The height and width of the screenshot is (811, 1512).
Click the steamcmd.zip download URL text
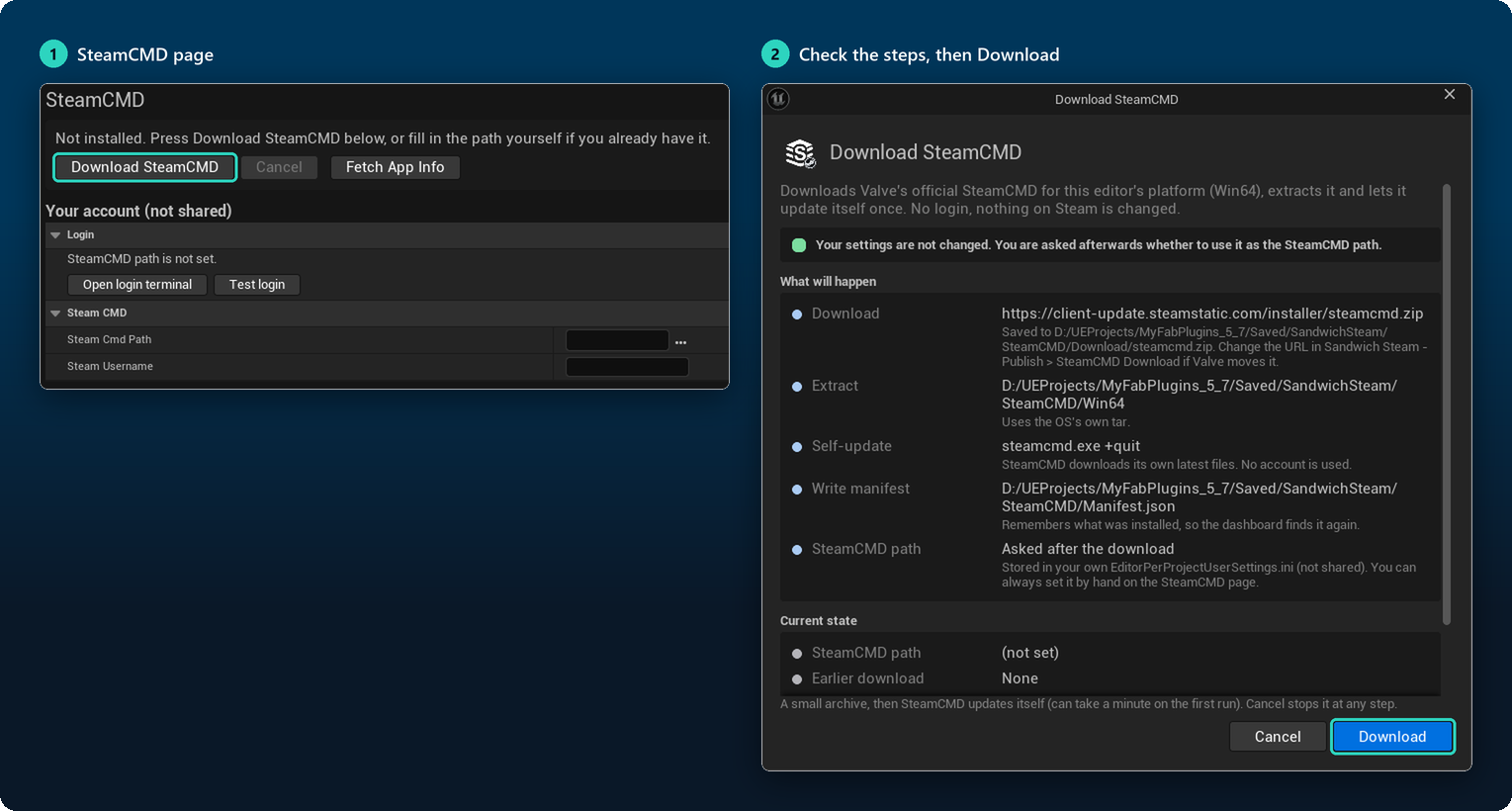[1212, 314]
